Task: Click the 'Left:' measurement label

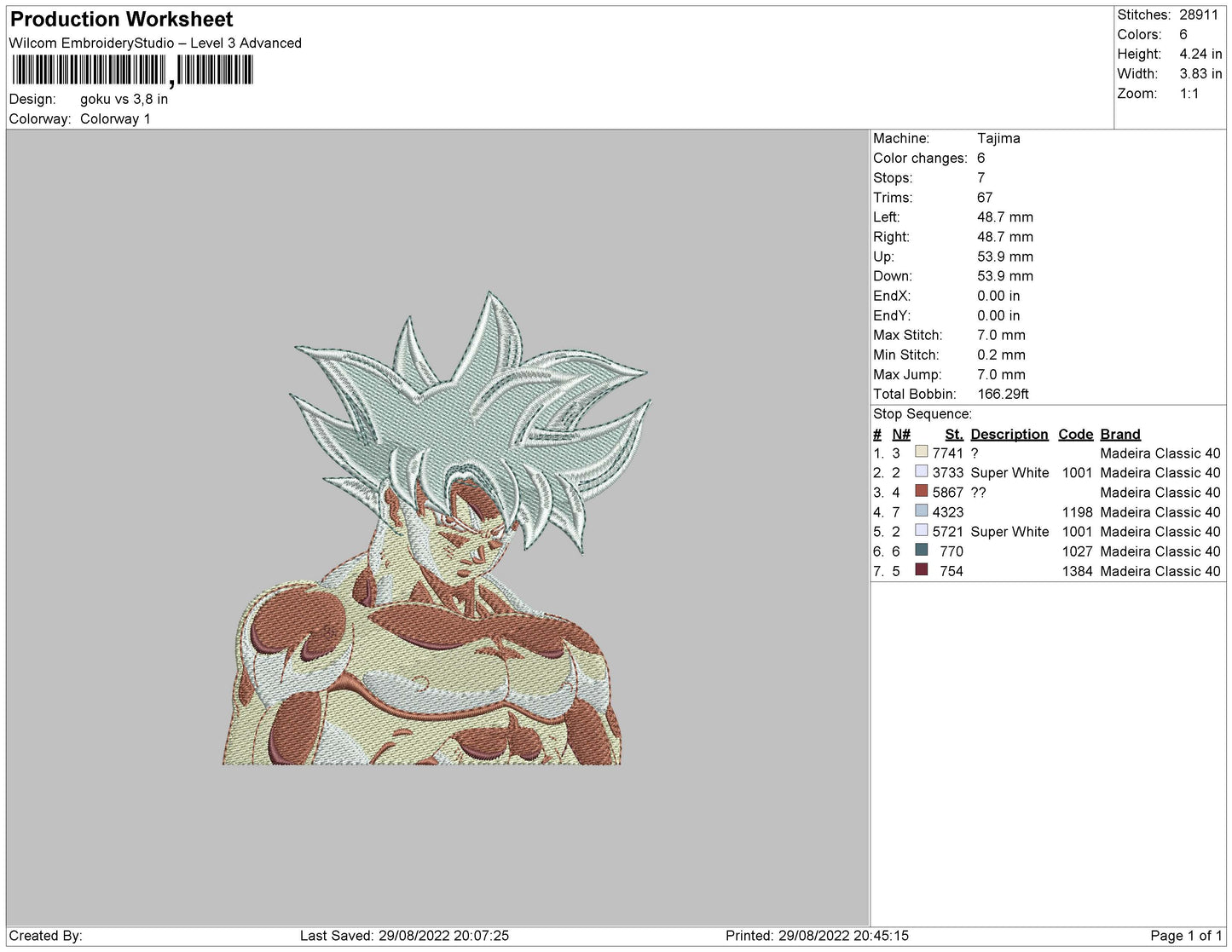Action: point(887,216)
